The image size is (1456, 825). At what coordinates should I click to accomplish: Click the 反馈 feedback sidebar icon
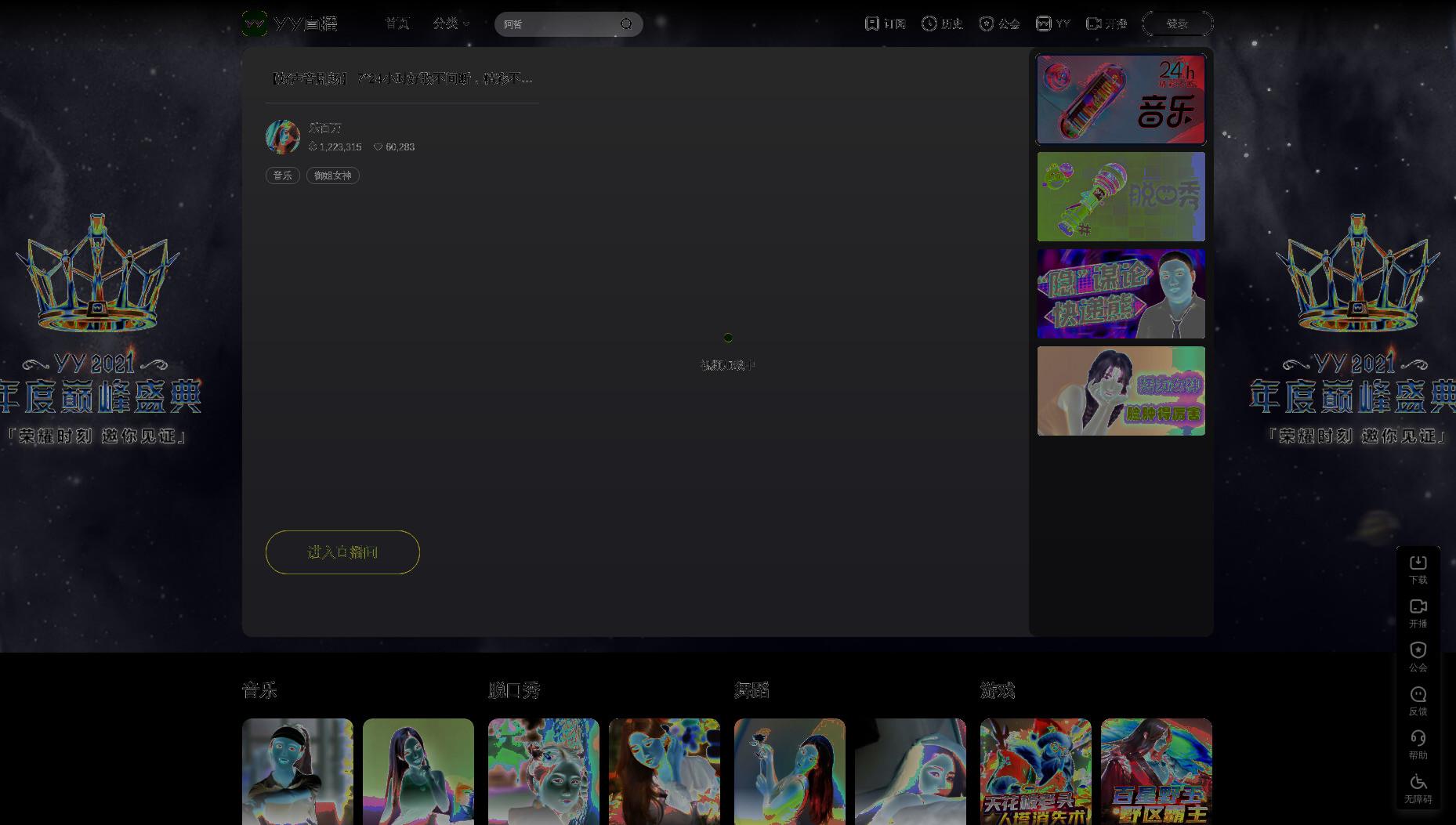[1418, 701]
